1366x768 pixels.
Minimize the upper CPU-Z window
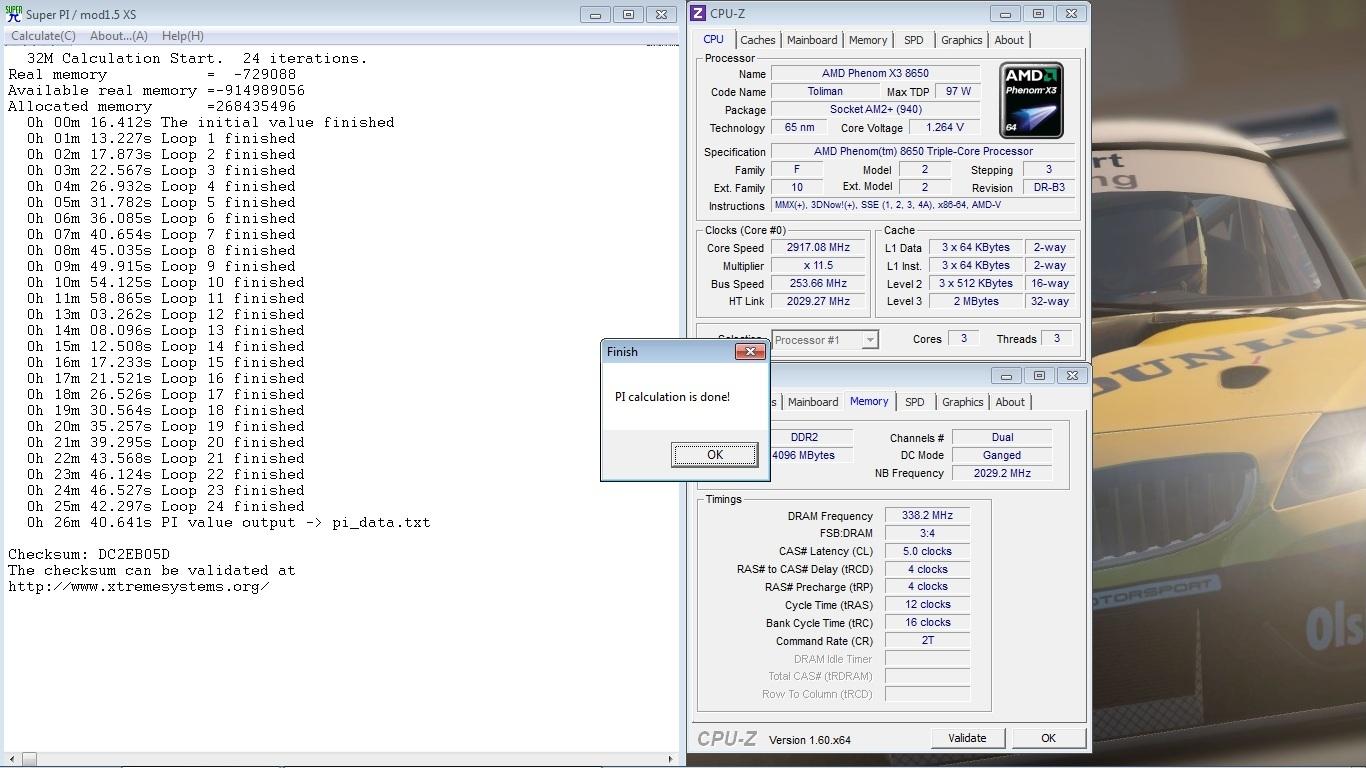pos(1005,13)
